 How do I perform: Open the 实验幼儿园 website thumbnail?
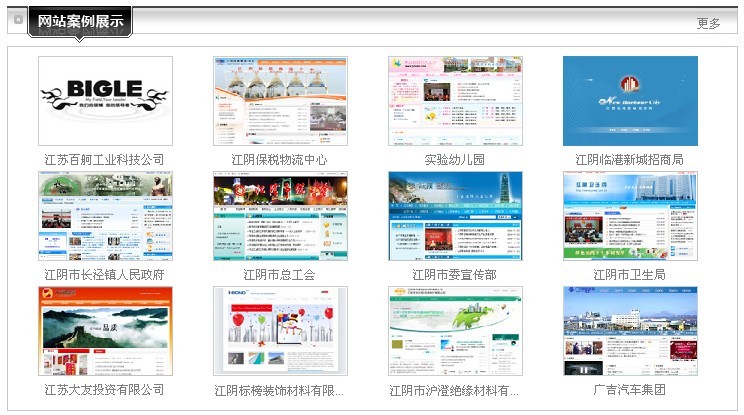[x=456, y=101]
